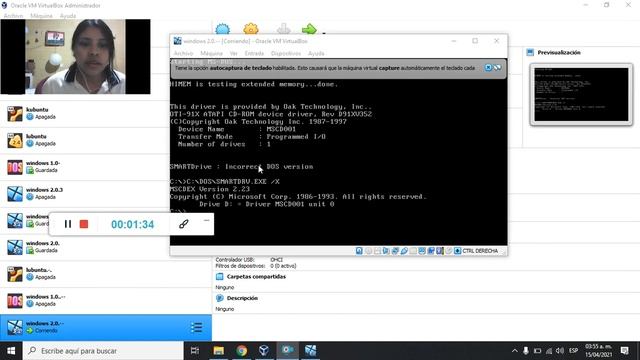The image size is (640, 360).
Task: Open File Explorer from taskbar
Action: tap(219, 351)
